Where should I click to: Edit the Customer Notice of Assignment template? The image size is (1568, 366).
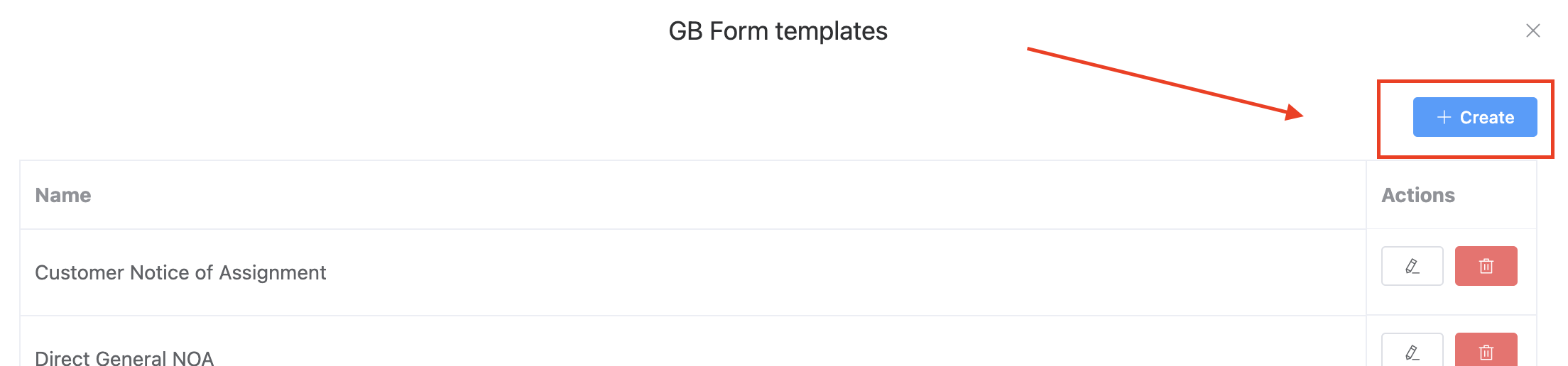click(1412, 266)
